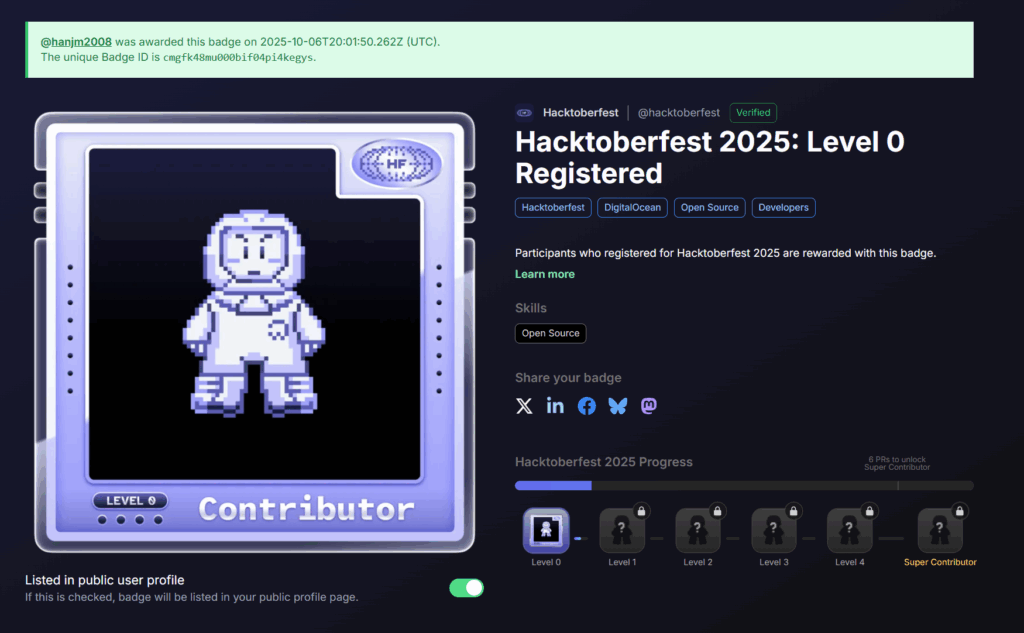1024x633 pixels.
Task: Click the locked Super Contributor badge
Action: tap(940, 530)
